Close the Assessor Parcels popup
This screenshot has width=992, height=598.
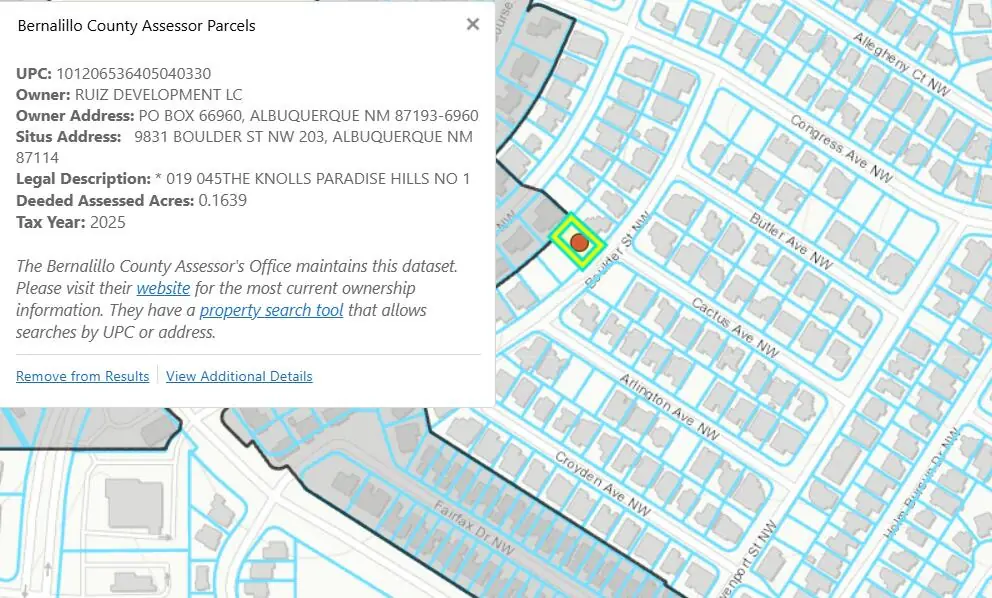(x=473, y=25)
